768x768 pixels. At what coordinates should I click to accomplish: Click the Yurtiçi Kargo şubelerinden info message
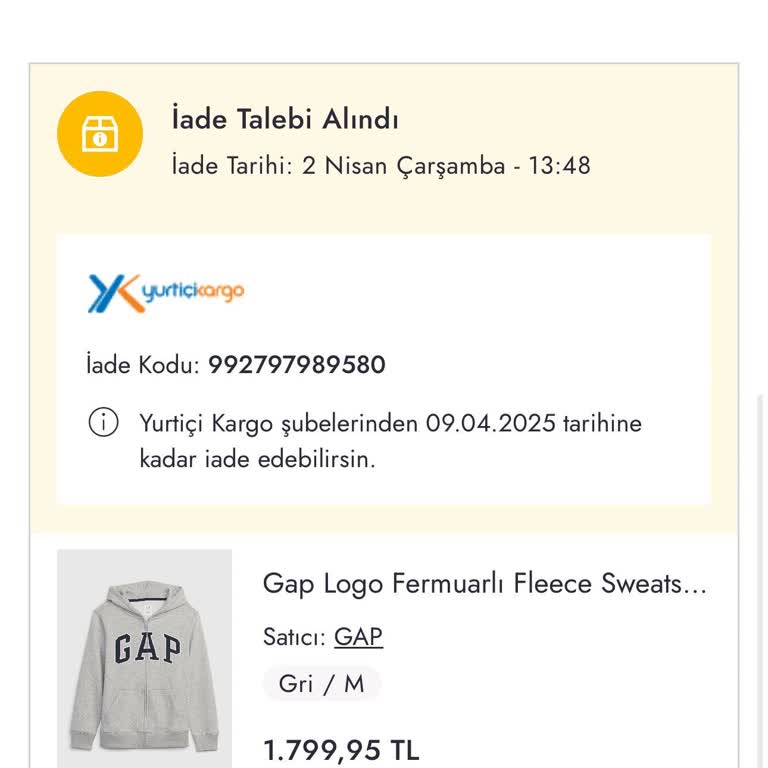pos(391,423)
